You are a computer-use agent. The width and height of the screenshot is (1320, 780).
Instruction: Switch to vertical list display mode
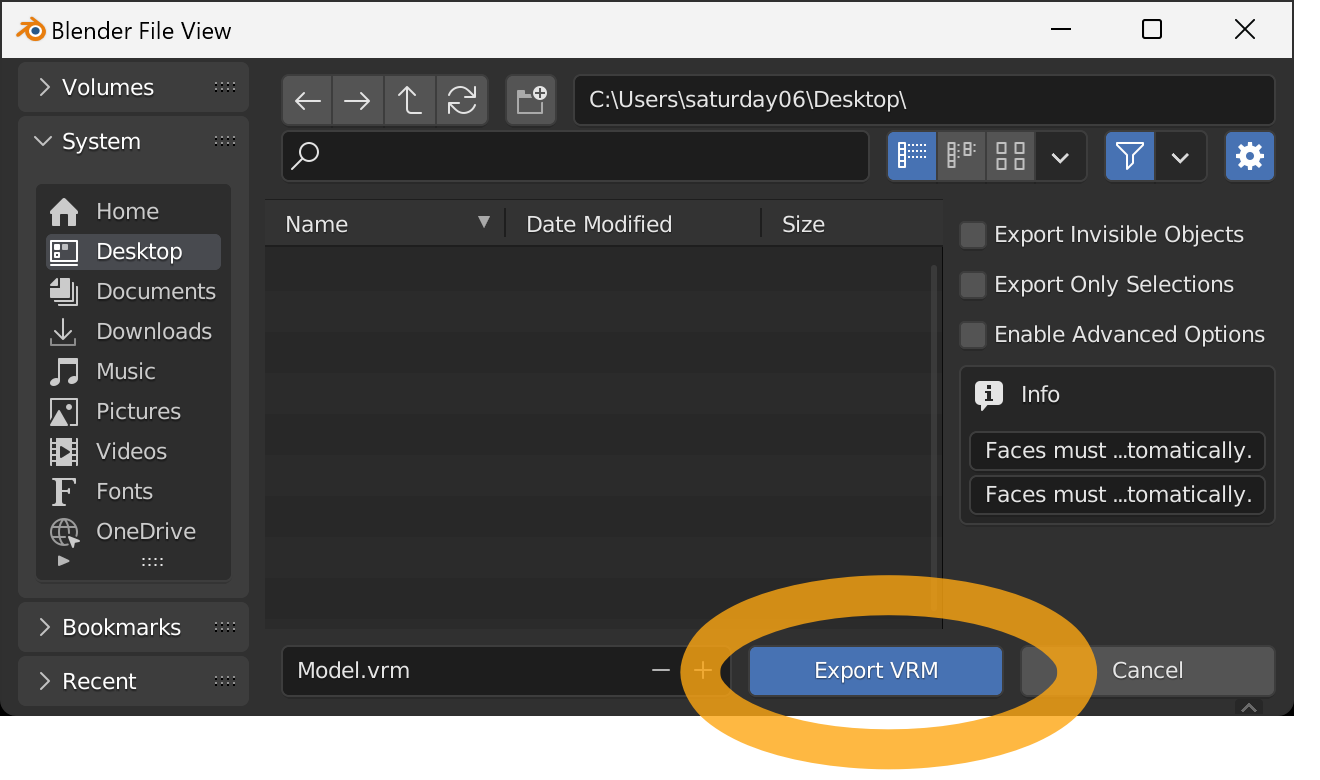click(x=912, y=156)
